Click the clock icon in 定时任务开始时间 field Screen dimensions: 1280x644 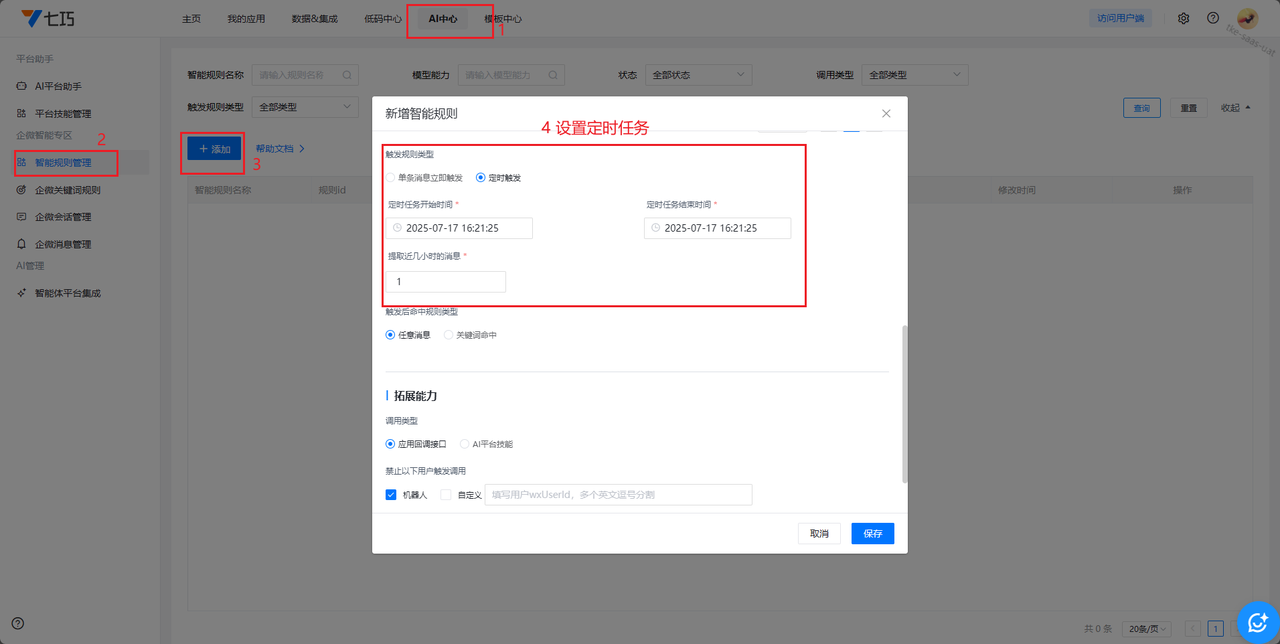pyautogui.click(x=397, y=228)
